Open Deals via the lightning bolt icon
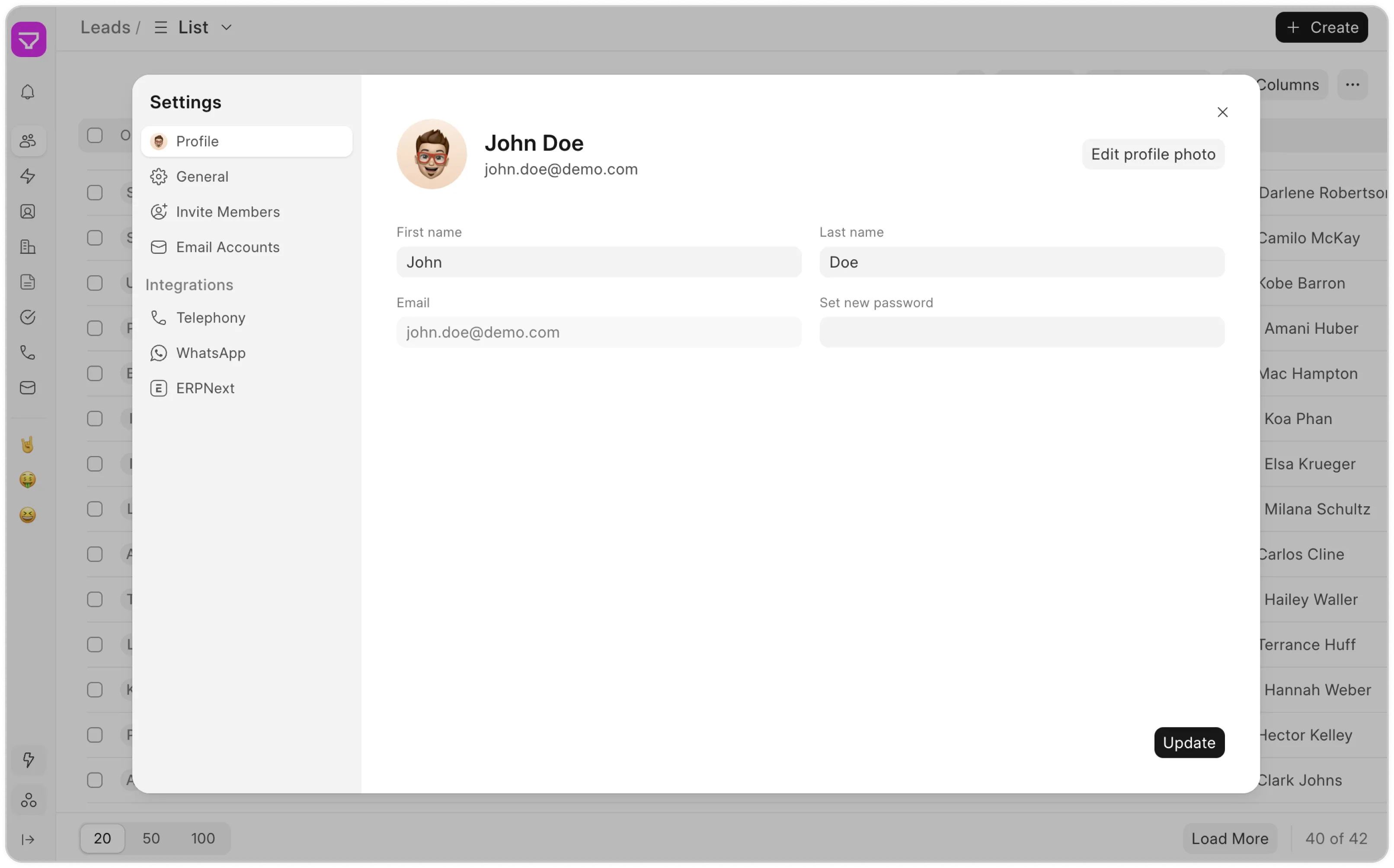The image size is (1394, 868). point(28,176)
